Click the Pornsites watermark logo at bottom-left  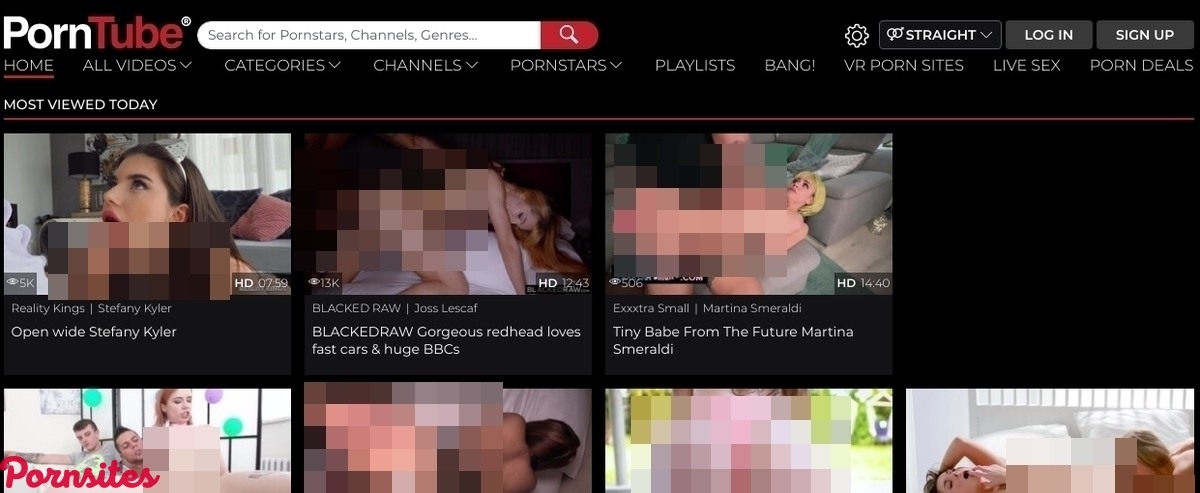click(x=80, y=474)
